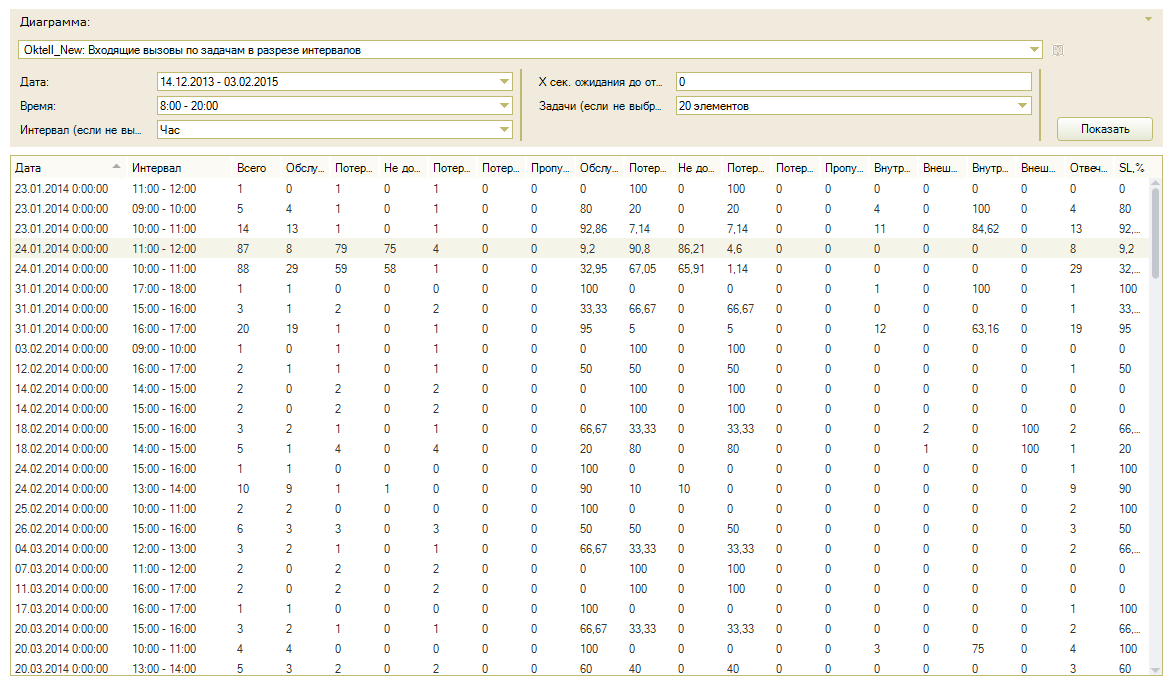Sort the table by the Дата column header
This screenshot has height=686, width=1170.
pyautogui.click(x=60, y=168)
